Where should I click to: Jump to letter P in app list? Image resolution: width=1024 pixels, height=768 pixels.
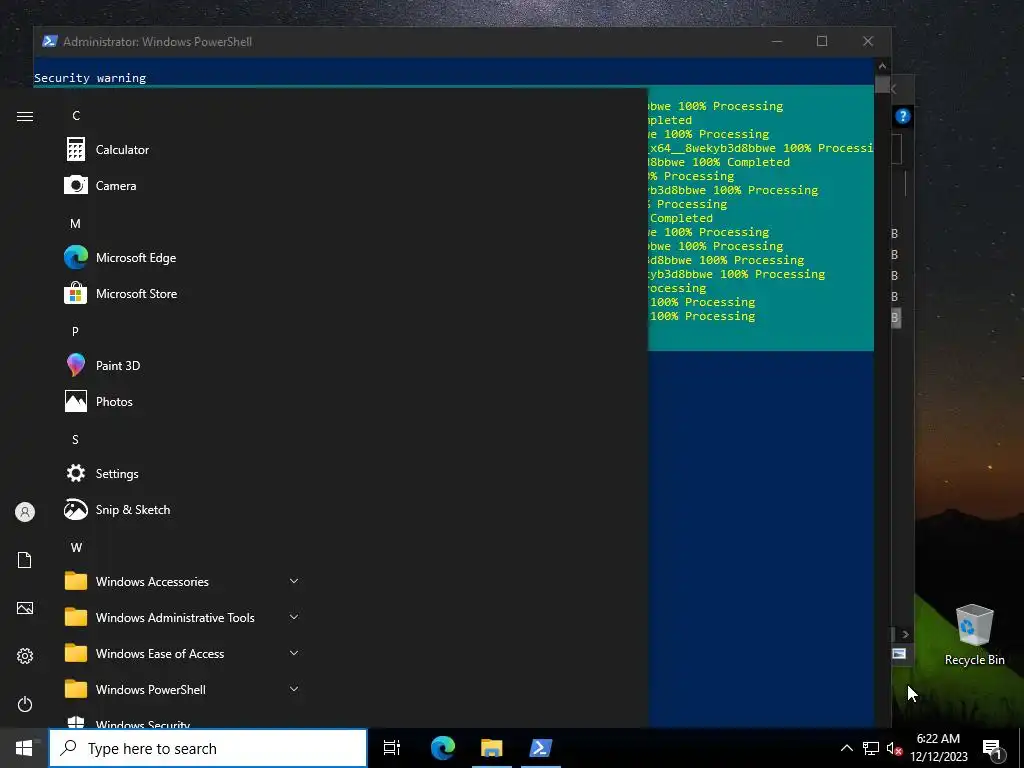[76, 331]
